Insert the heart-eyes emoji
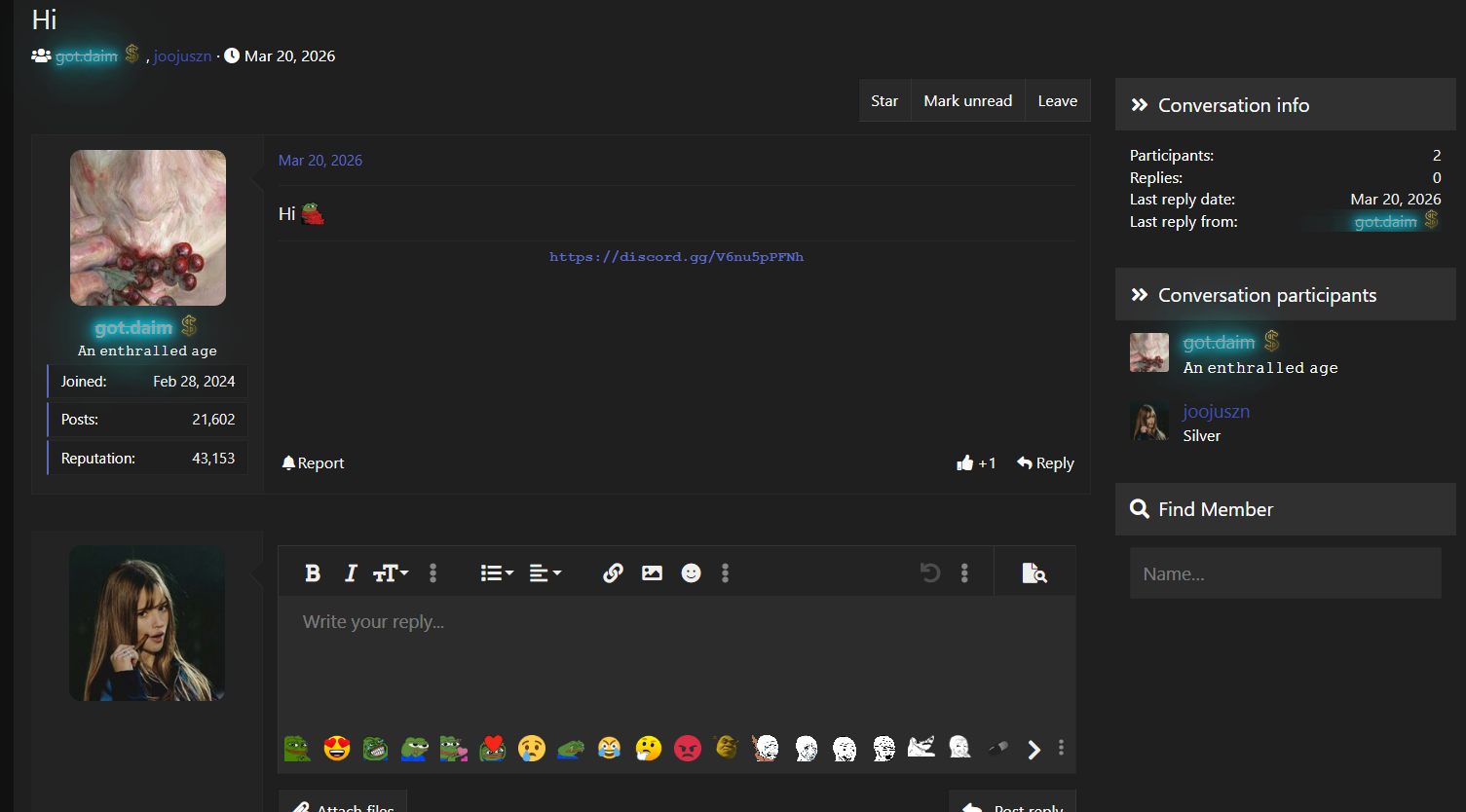 [337, 748]
